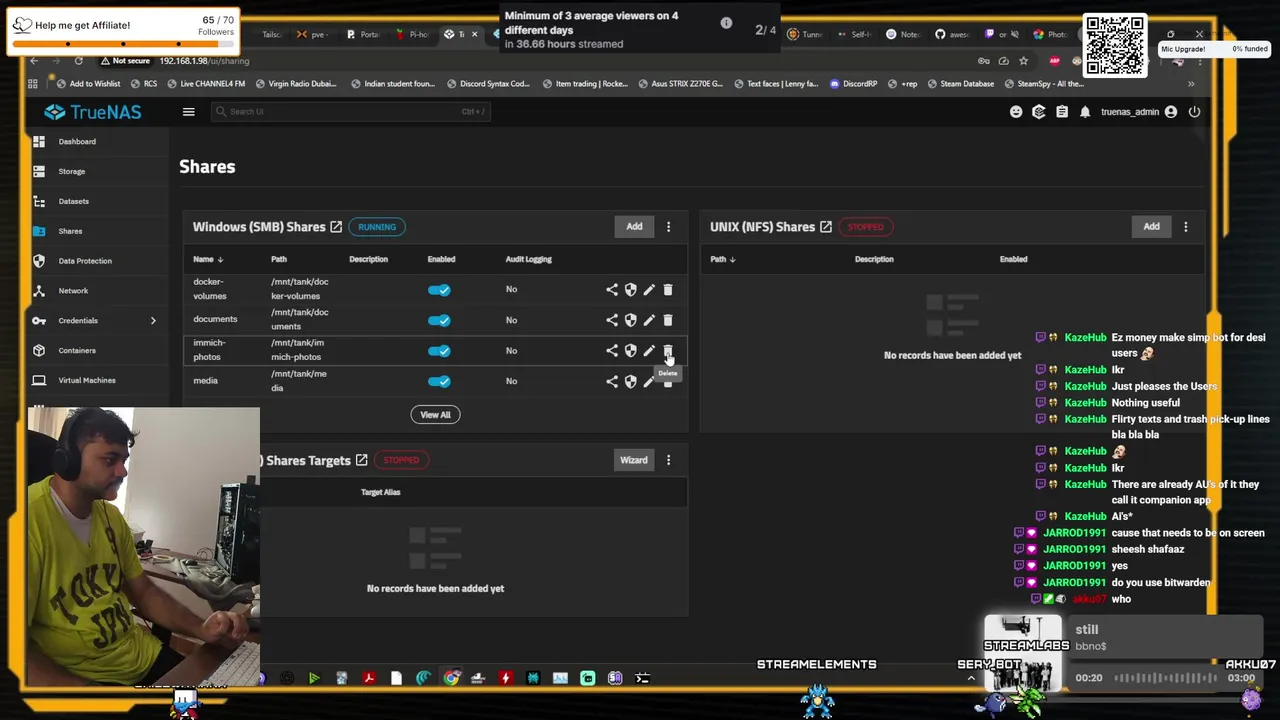Click the Chrome icon in taskbar
1280x720 pixels.
click(x=451, y=678)
